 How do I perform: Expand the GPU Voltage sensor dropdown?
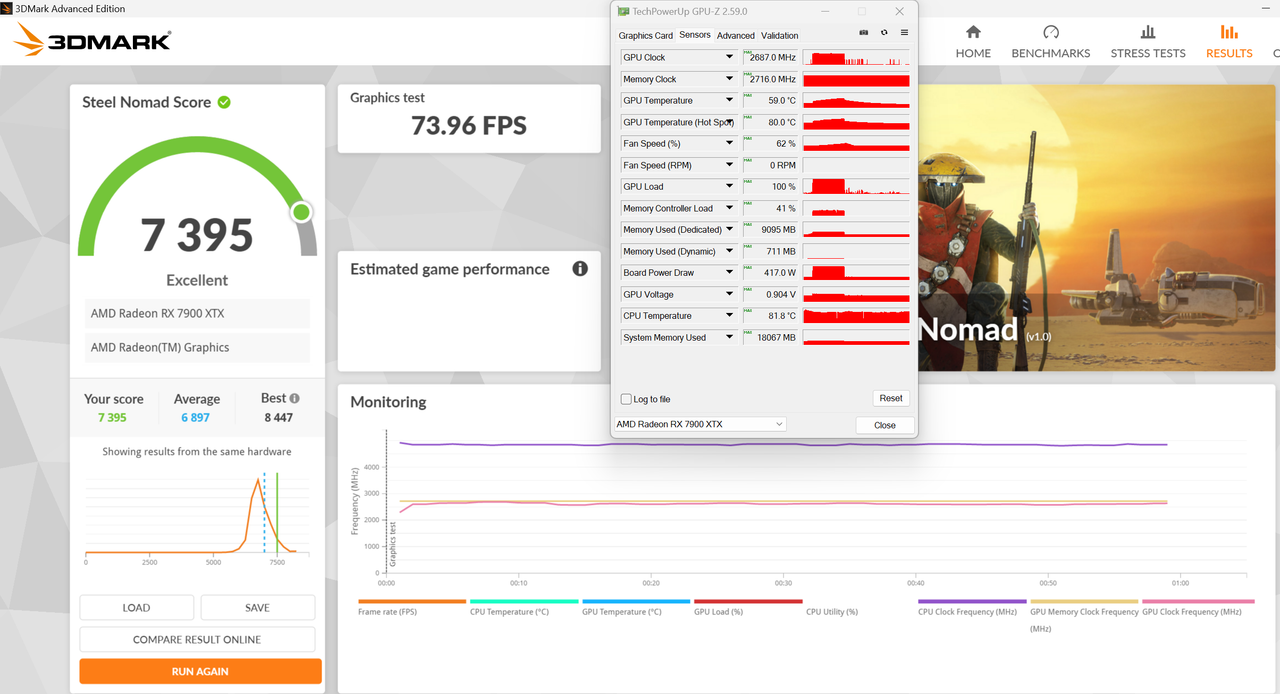tap(729, 295)
